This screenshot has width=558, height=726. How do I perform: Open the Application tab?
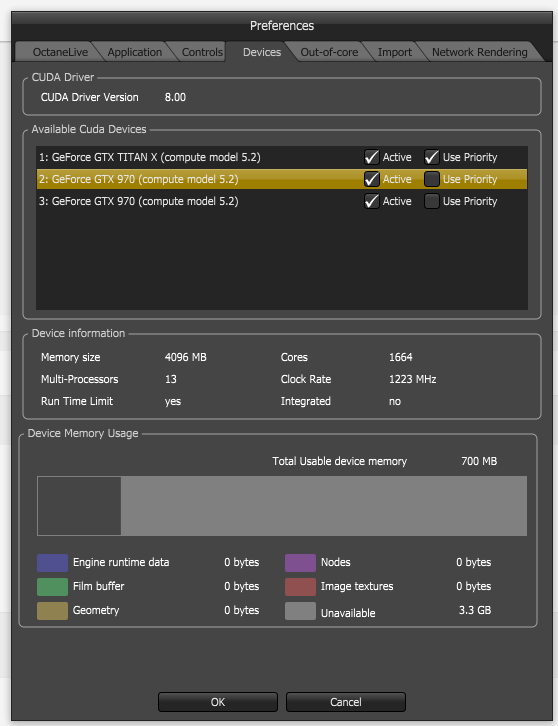click(134, 52)
